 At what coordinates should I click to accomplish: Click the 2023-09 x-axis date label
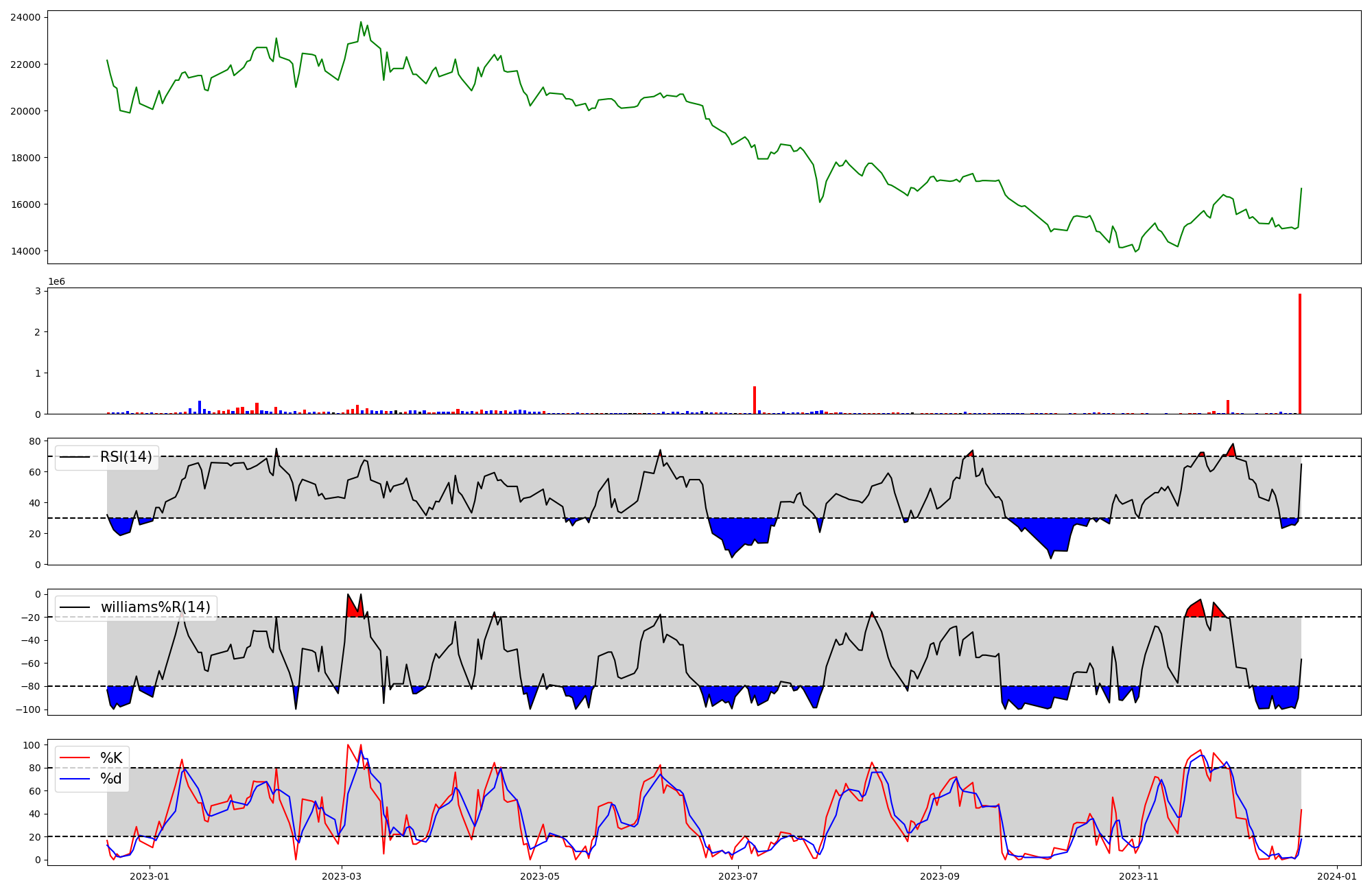pos(940,876)
